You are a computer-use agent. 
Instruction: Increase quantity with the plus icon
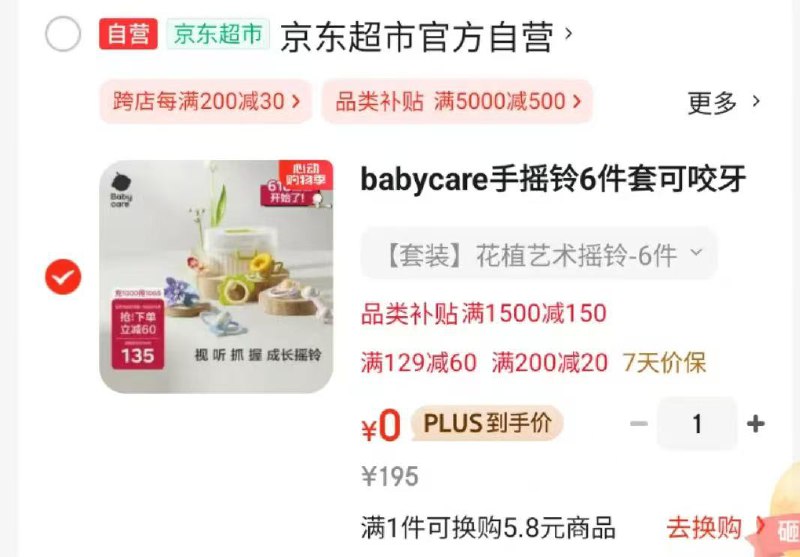(756, 424)
